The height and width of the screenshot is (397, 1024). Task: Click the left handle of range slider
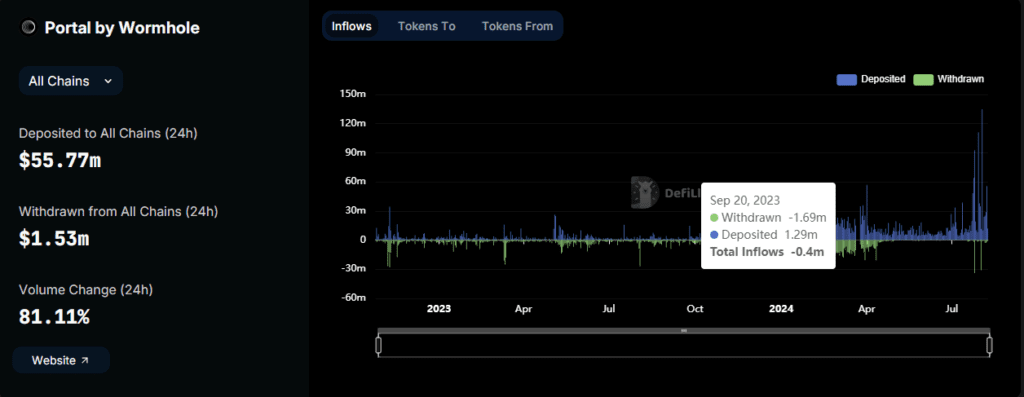coord(378,345)
